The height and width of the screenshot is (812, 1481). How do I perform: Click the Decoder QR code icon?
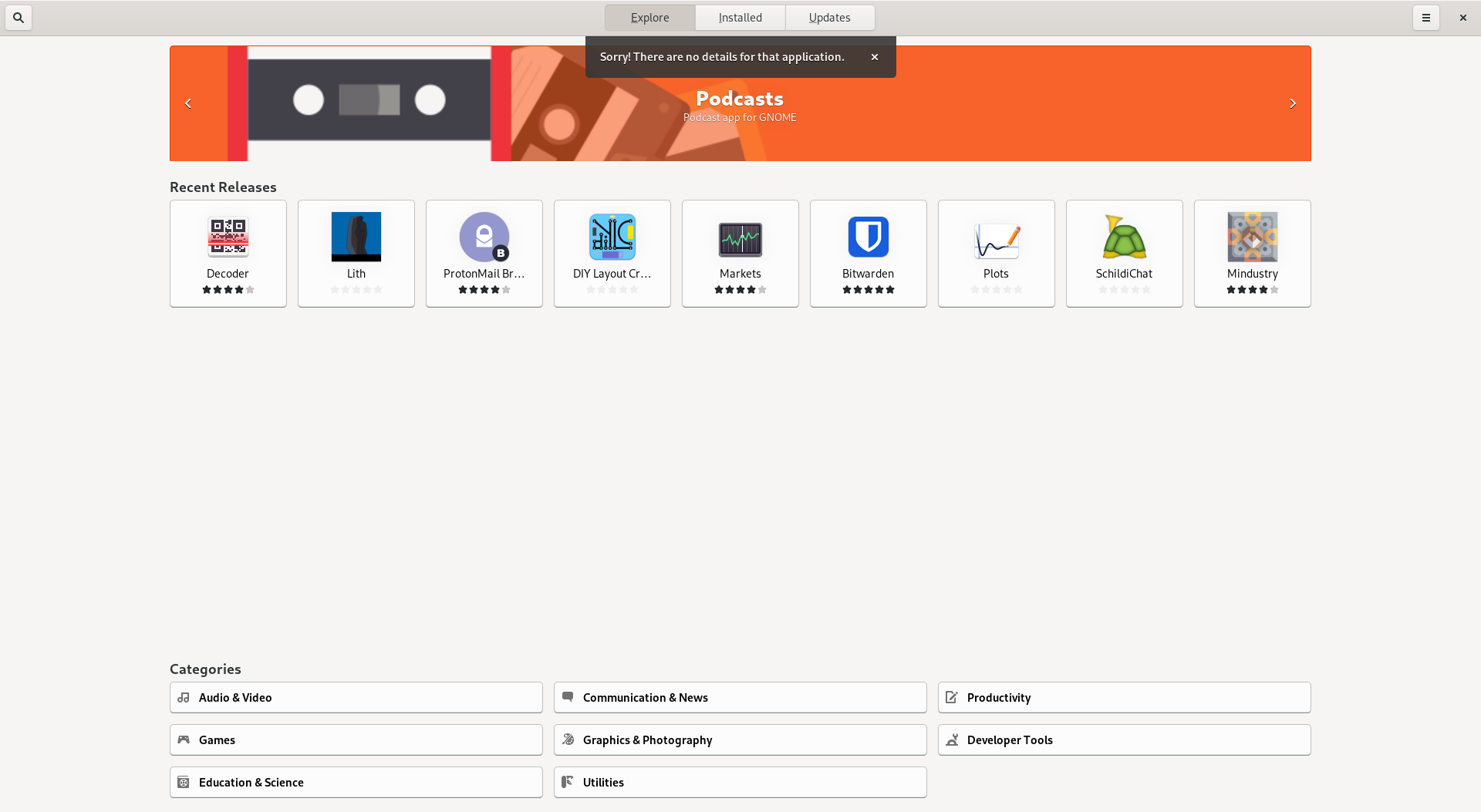click(x=228, y=237)
